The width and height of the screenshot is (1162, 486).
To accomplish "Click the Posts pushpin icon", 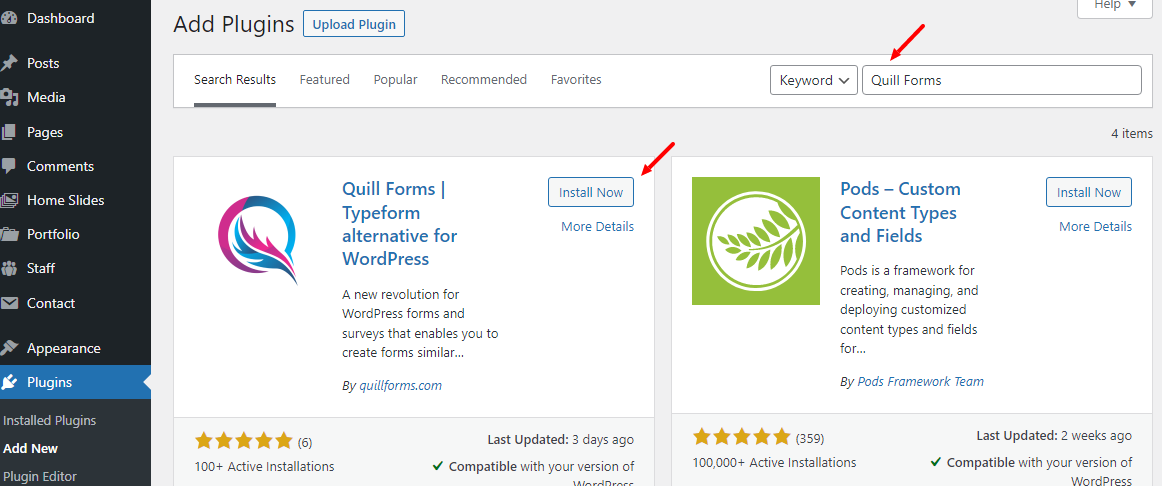I will [x=10, y=63].
